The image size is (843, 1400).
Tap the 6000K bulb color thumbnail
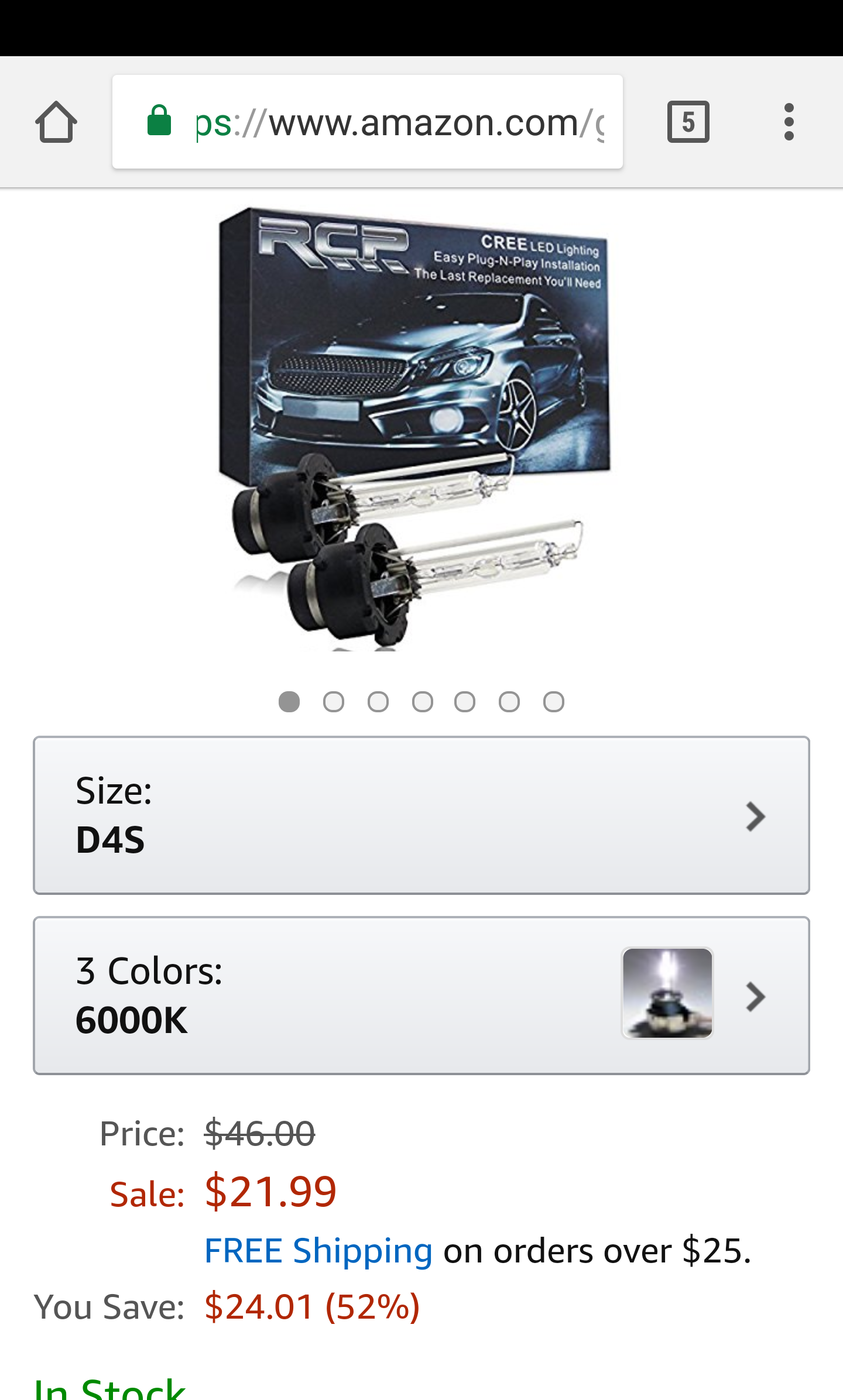(x=667, y=993)
